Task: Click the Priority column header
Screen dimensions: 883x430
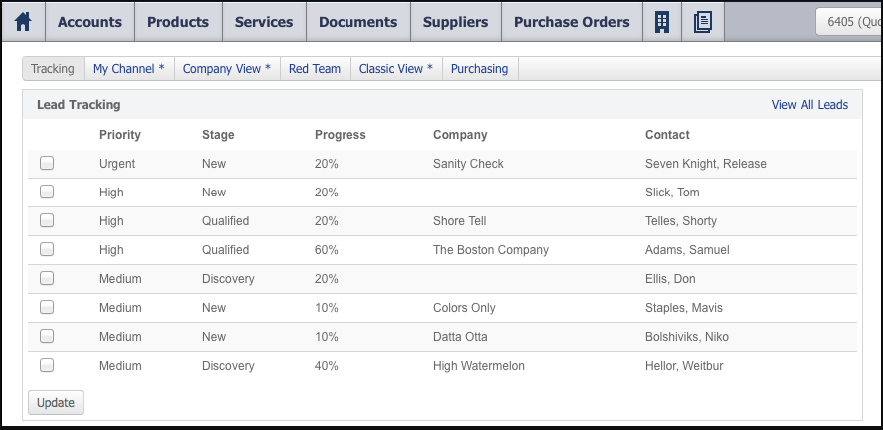Action: point(120,135)
